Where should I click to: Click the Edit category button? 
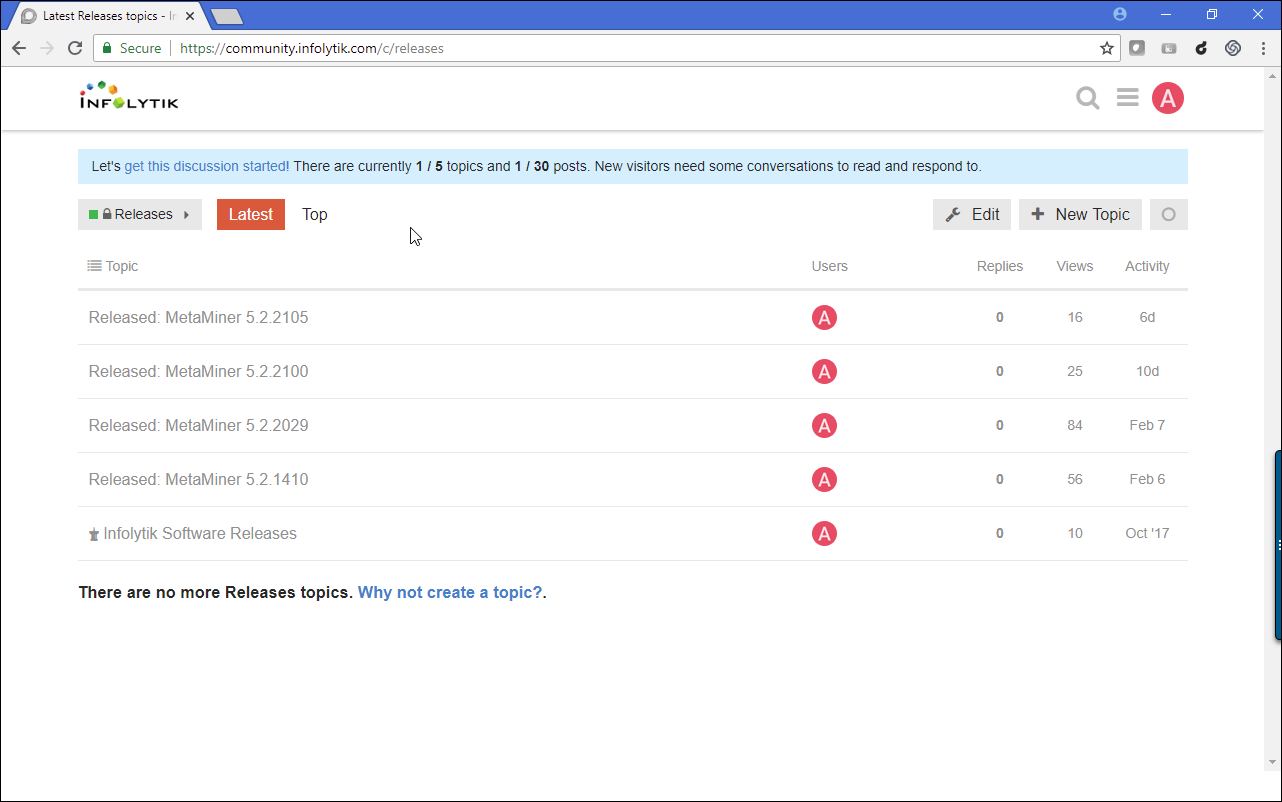click(972, 214)
